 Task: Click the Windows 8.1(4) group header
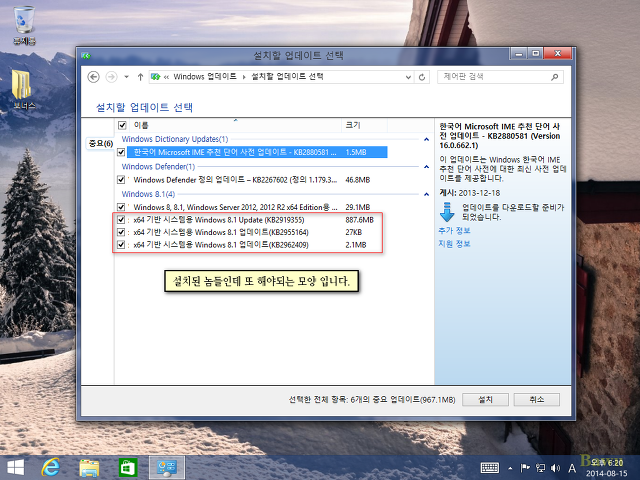click(x=148, y=194)
